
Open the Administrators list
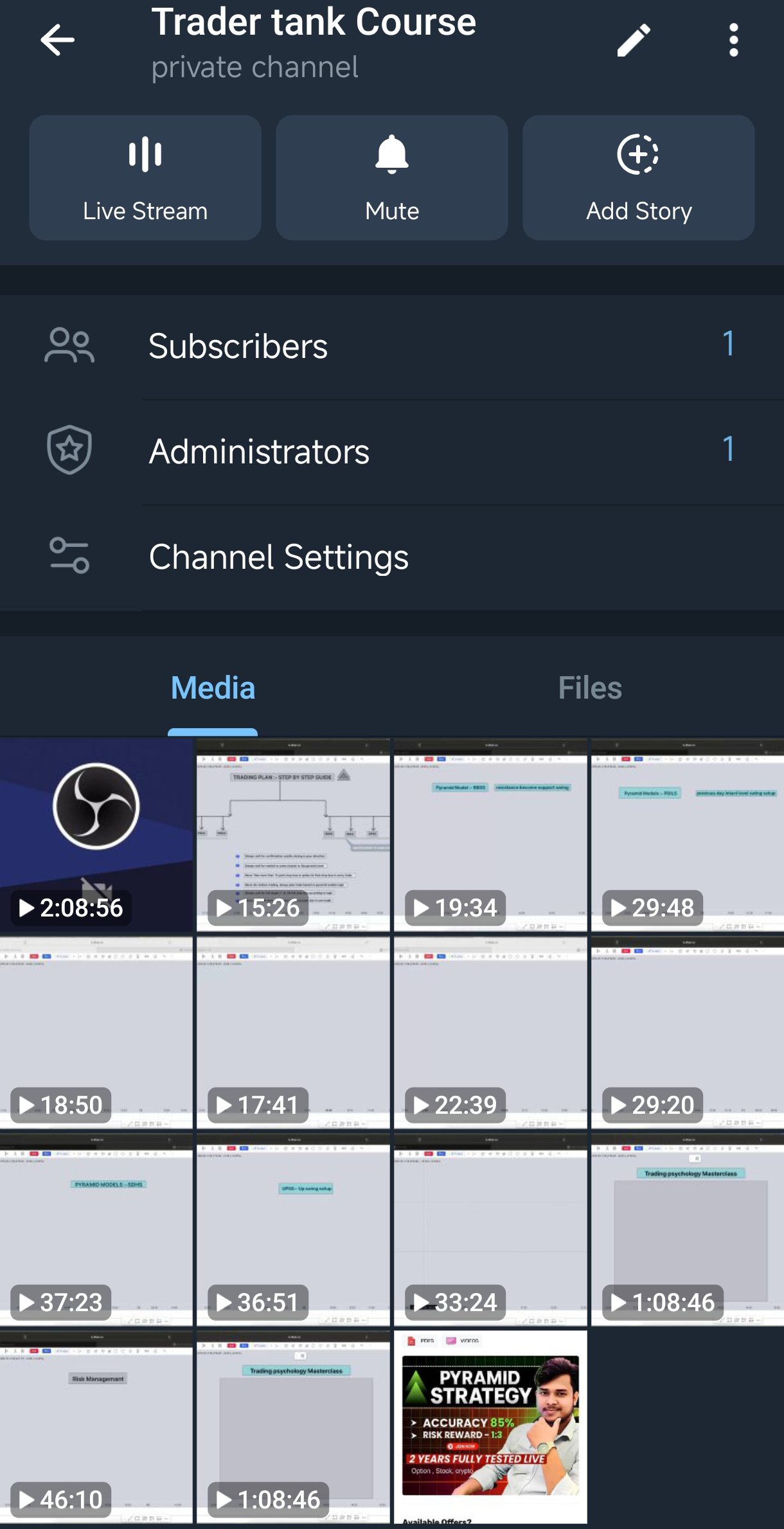point(392,451)
